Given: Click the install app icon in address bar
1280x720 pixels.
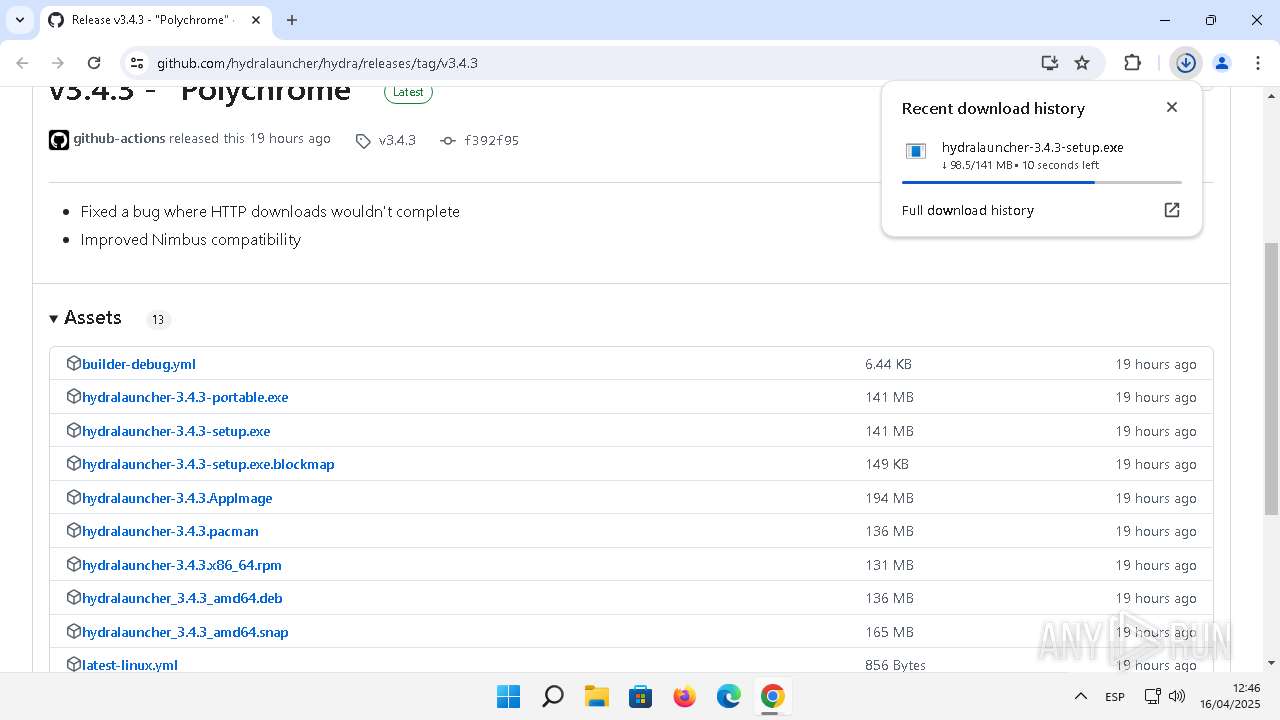Looking at the screenshot, I should coord(1049,63).
